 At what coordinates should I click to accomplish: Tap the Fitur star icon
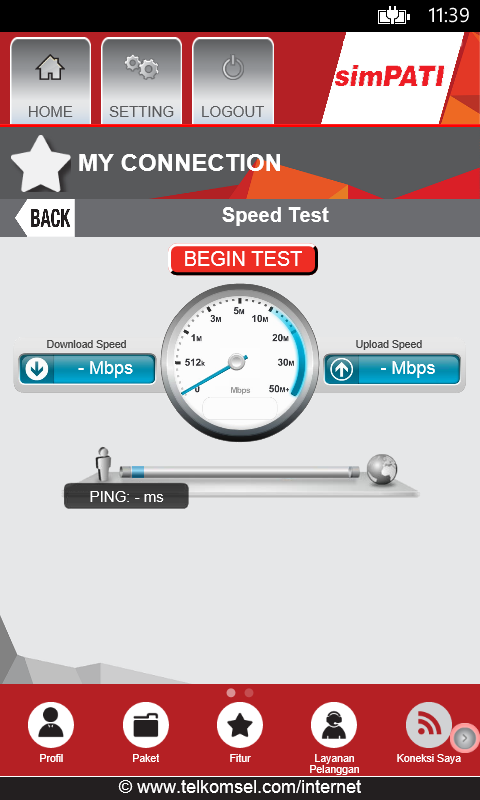(240, 724)
